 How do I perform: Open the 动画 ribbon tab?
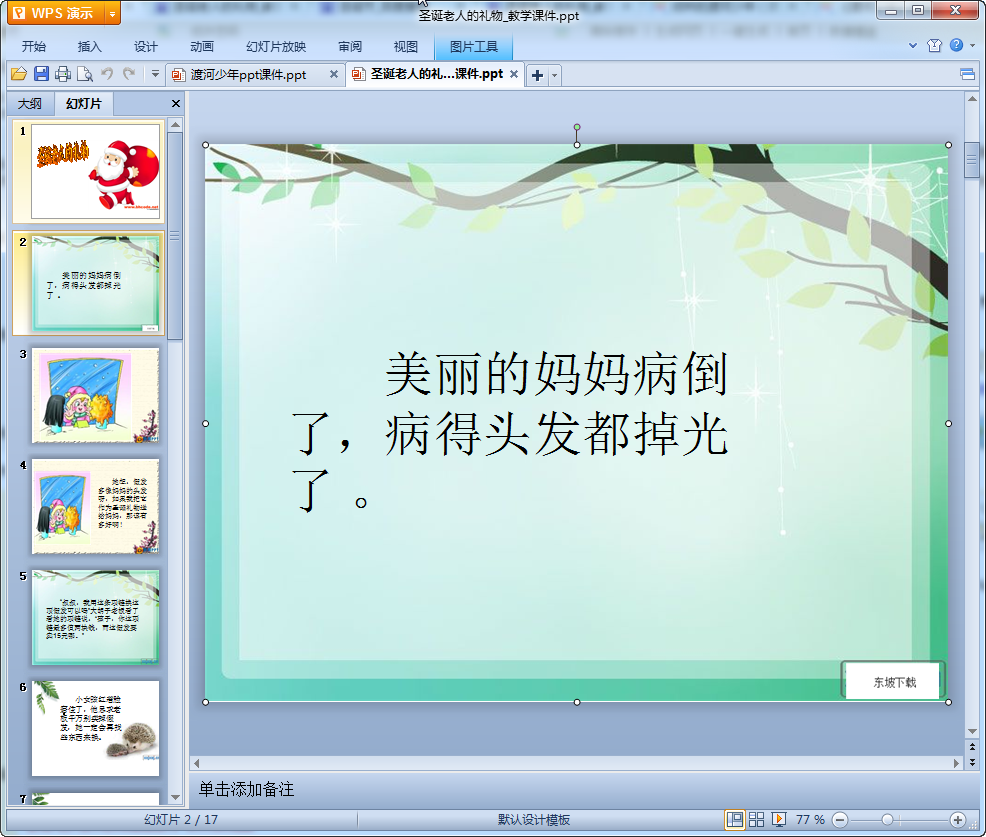click(202, 47)
